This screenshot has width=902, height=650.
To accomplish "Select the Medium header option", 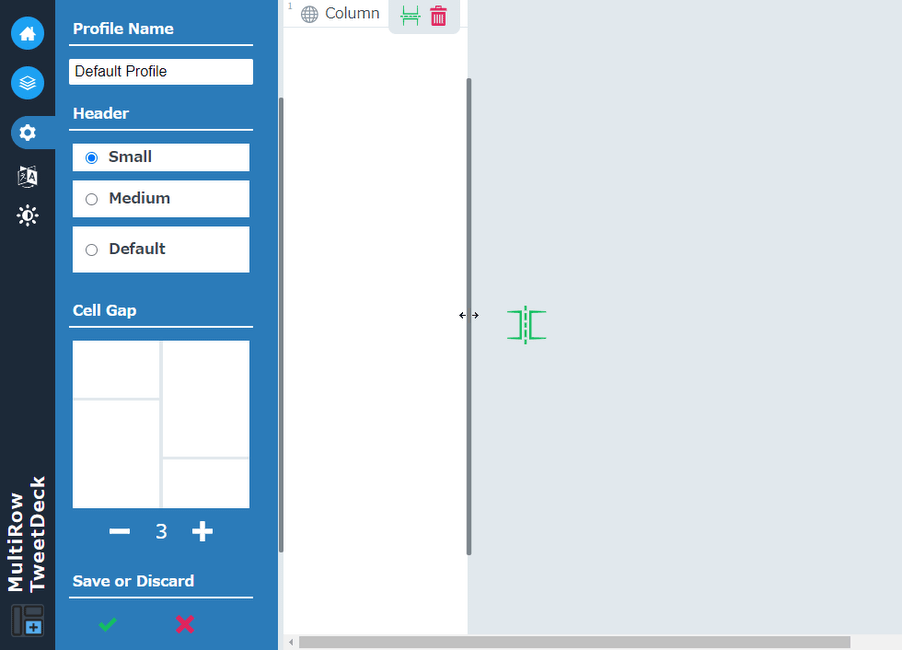I will 161,199.
